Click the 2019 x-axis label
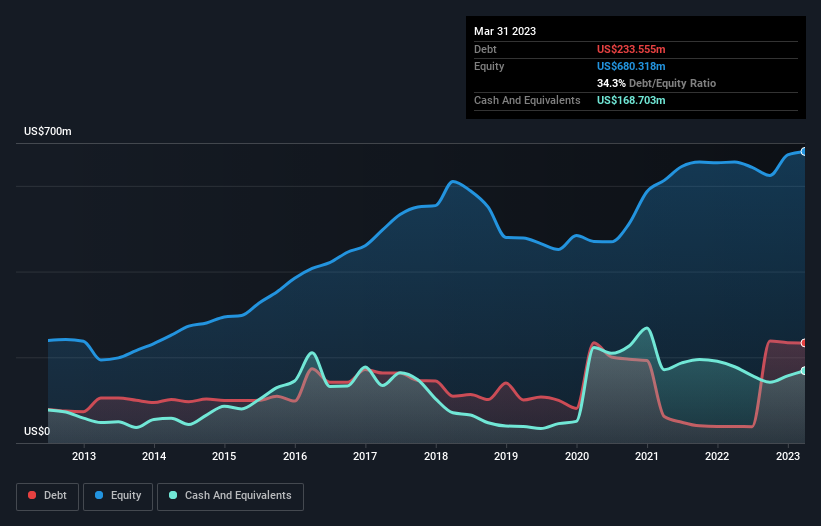The image size is (821, 526). pos(506,456)
